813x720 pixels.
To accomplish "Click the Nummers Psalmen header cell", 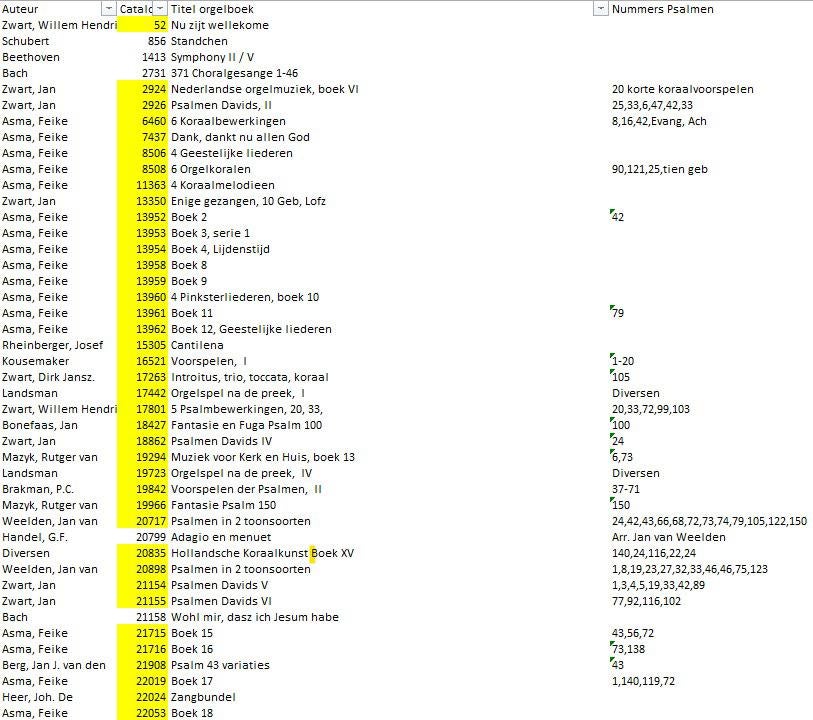I will tap(662, 9).
